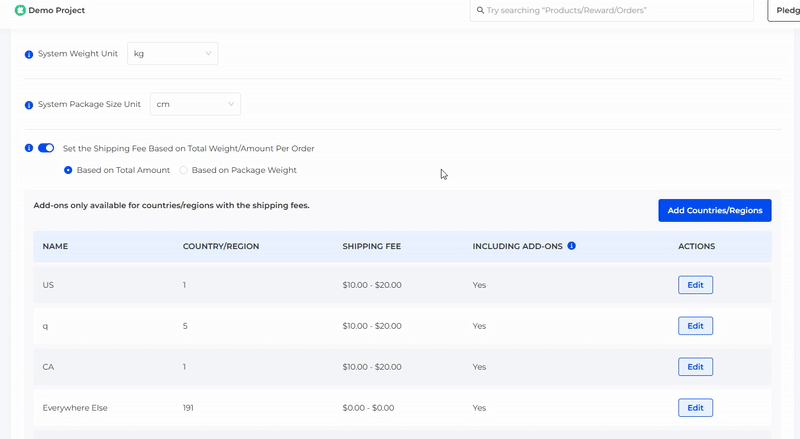
Task: Click info icon next to shipping fee toggle
Action: pyautogui.click(x=29, y=148)
